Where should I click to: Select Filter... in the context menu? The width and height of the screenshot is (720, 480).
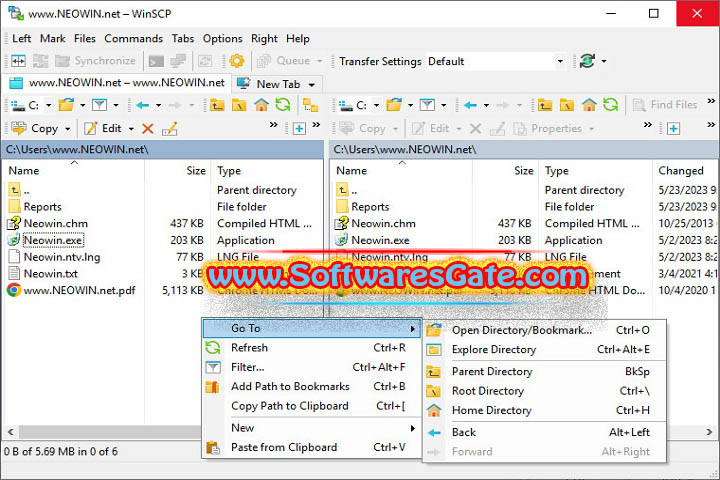click(311, 367)
